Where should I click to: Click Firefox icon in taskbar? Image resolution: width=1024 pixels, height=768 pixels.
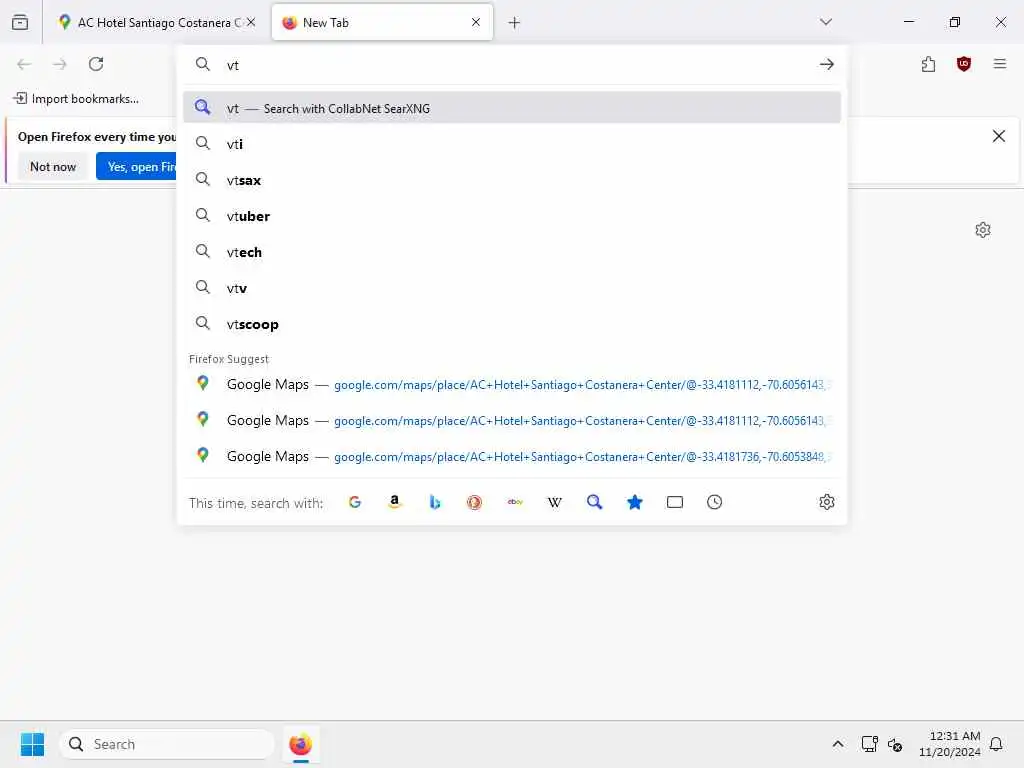coord(300,744)
